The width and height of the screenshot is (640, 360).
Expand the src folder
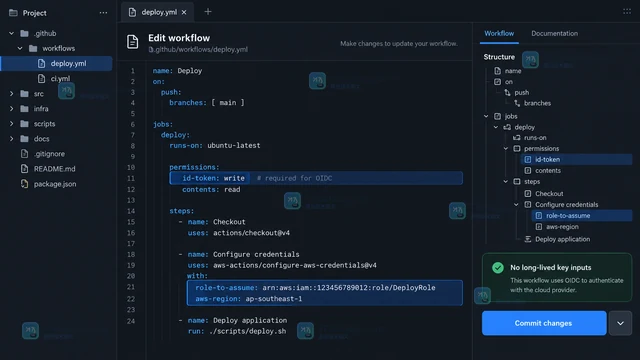pos(11,93)
